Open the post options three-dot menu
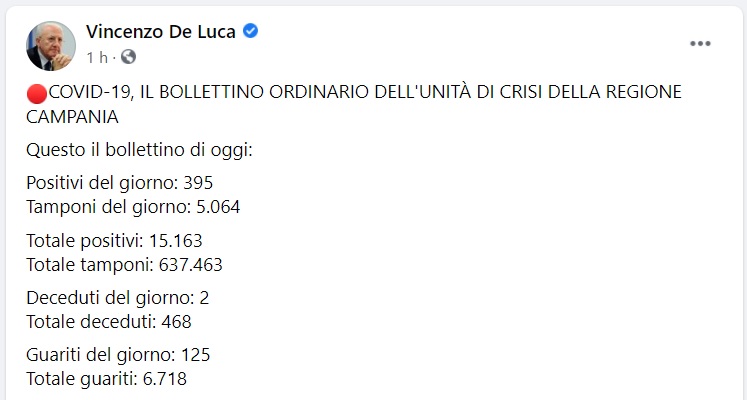 point(700,45)
